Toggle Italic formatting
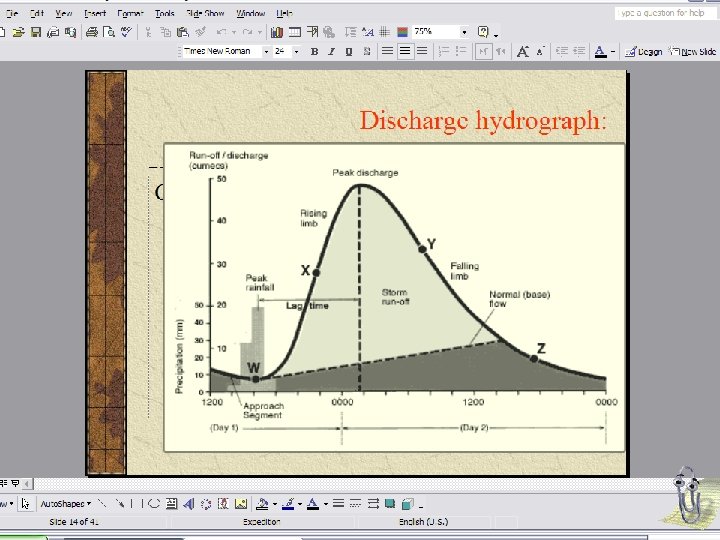The image size is (720, 540). pos(332,51)
